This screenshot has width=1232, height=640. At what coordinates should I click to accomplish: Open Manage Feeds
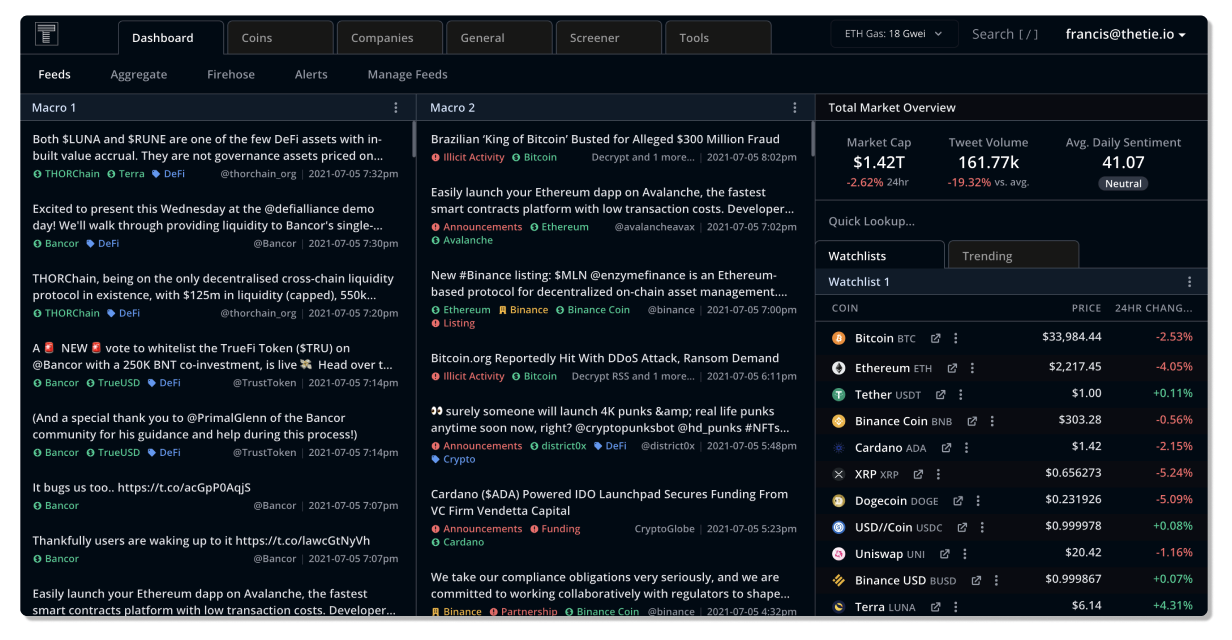pos(408,75)
